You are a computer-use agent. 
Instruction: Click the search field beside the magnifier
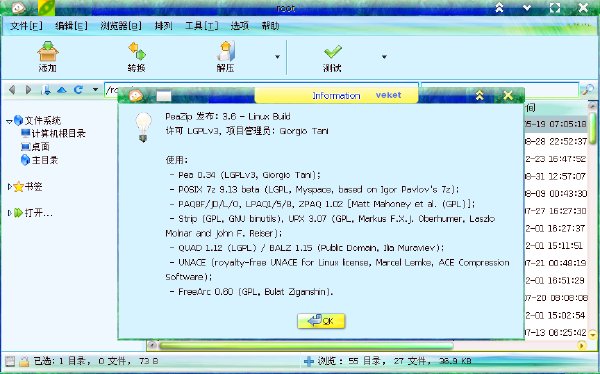coord(500,90)
